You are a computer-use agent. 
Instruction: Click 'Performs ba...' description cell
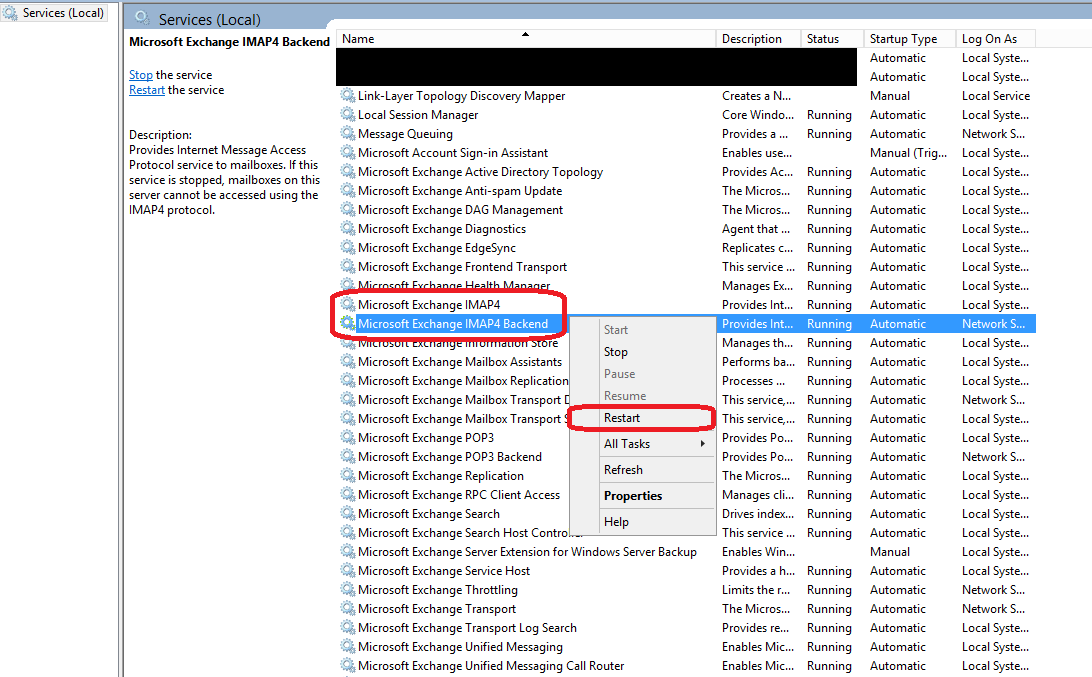757,361
